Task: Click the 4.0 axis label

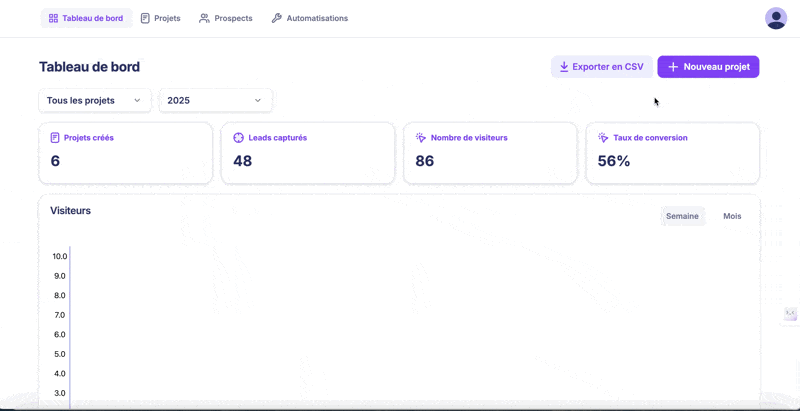Action: 60,373
